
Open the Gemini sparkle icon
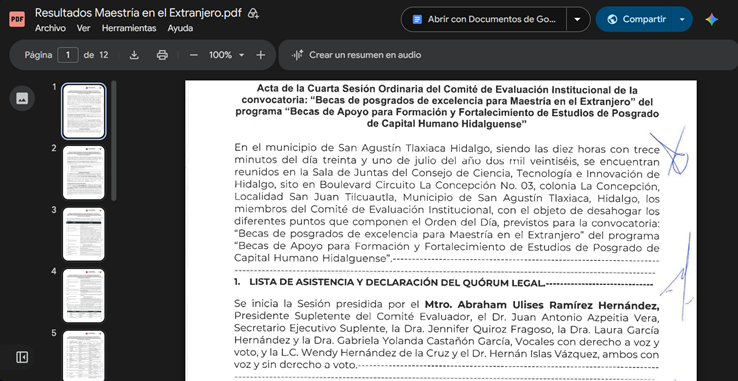coord(711,19)
